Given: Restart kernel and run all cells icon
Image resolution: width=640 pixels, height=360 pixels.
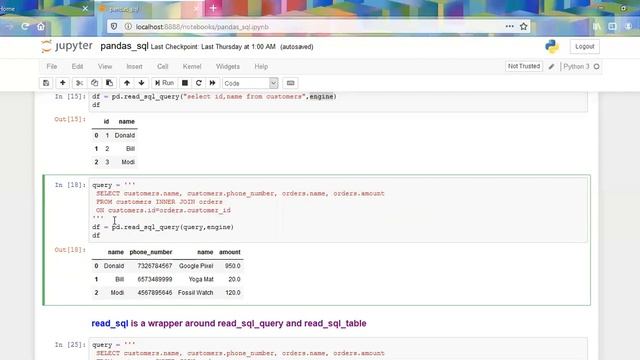Looking at the screenshot, I should click(x=213, y=83).
